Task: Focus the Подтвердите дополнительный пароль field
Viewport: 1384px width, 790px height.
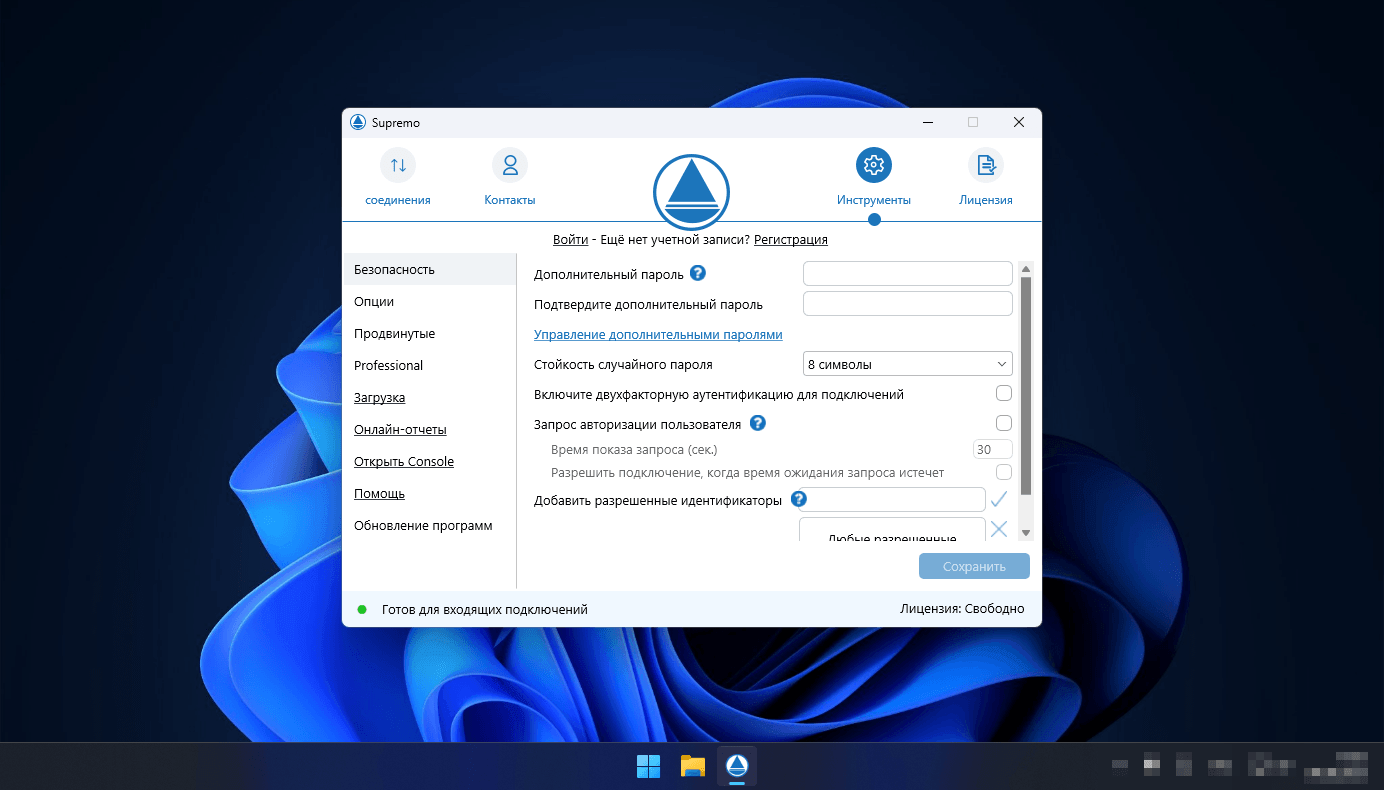Action: point(908,303)
